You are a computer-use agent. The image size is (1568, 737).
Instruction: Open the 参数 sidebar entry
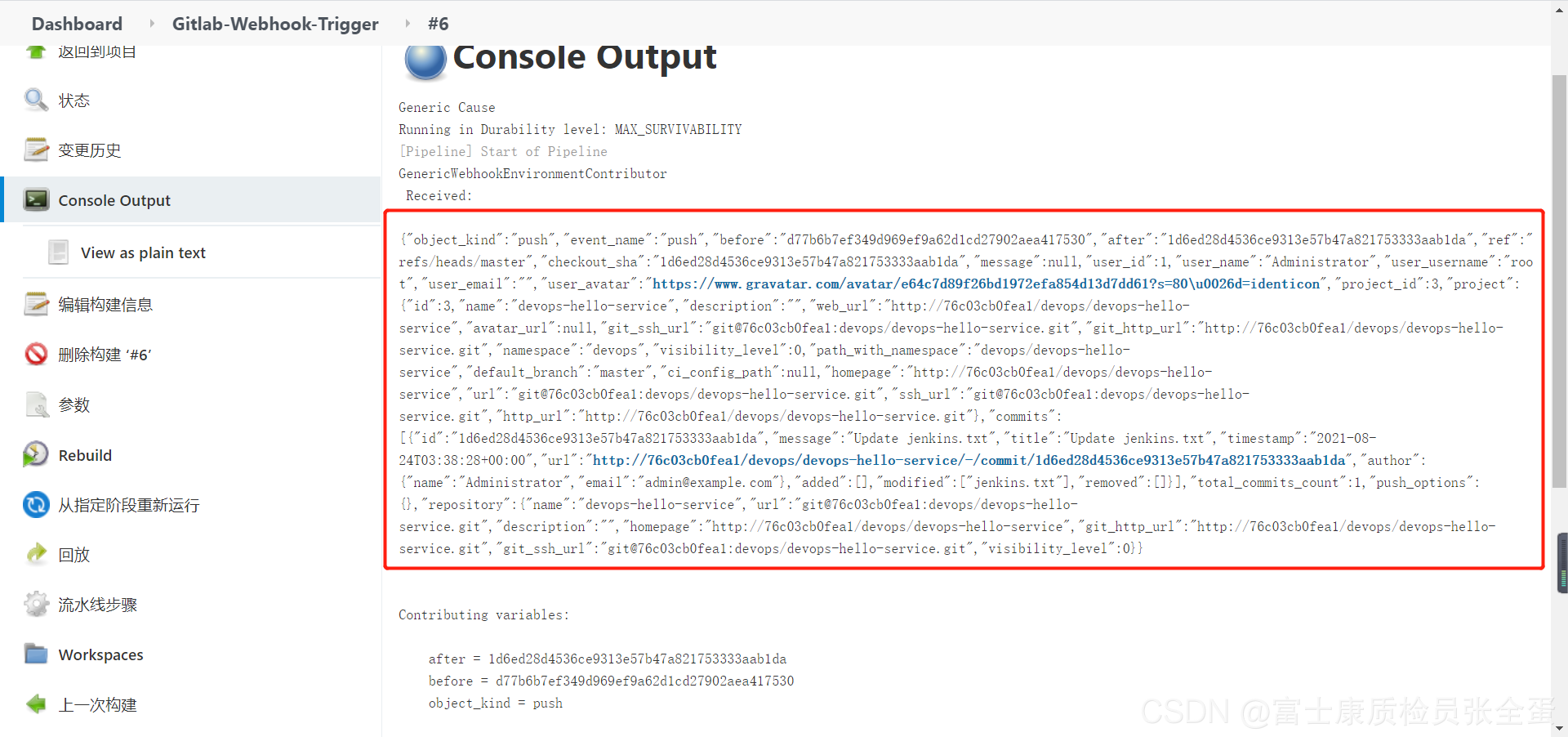pyautogui.click(x=74, y=405)
